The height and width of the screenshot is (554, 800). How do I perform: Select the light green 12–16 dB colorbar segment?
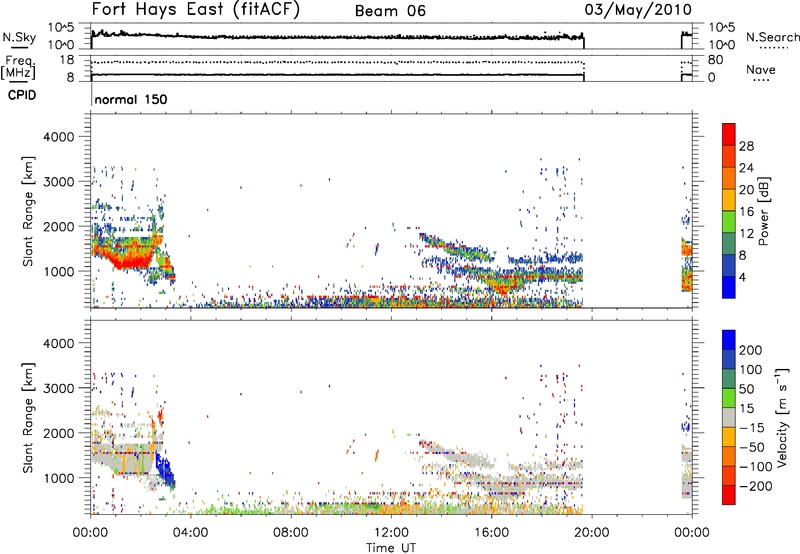[x=729, y=222]
